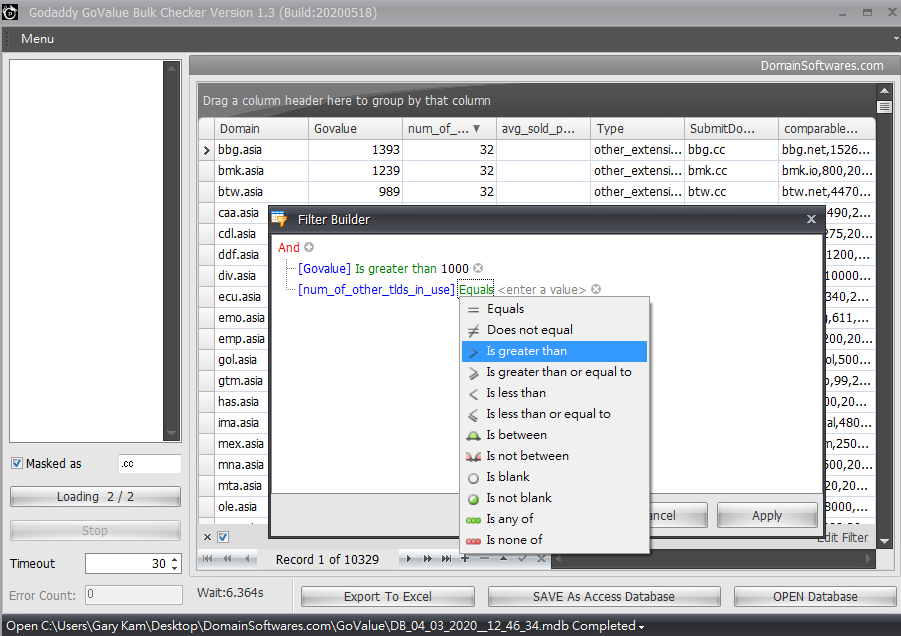Click the DomainSoftwares.com link
This screenshot has height=636, width=901.
coord(822,65)
